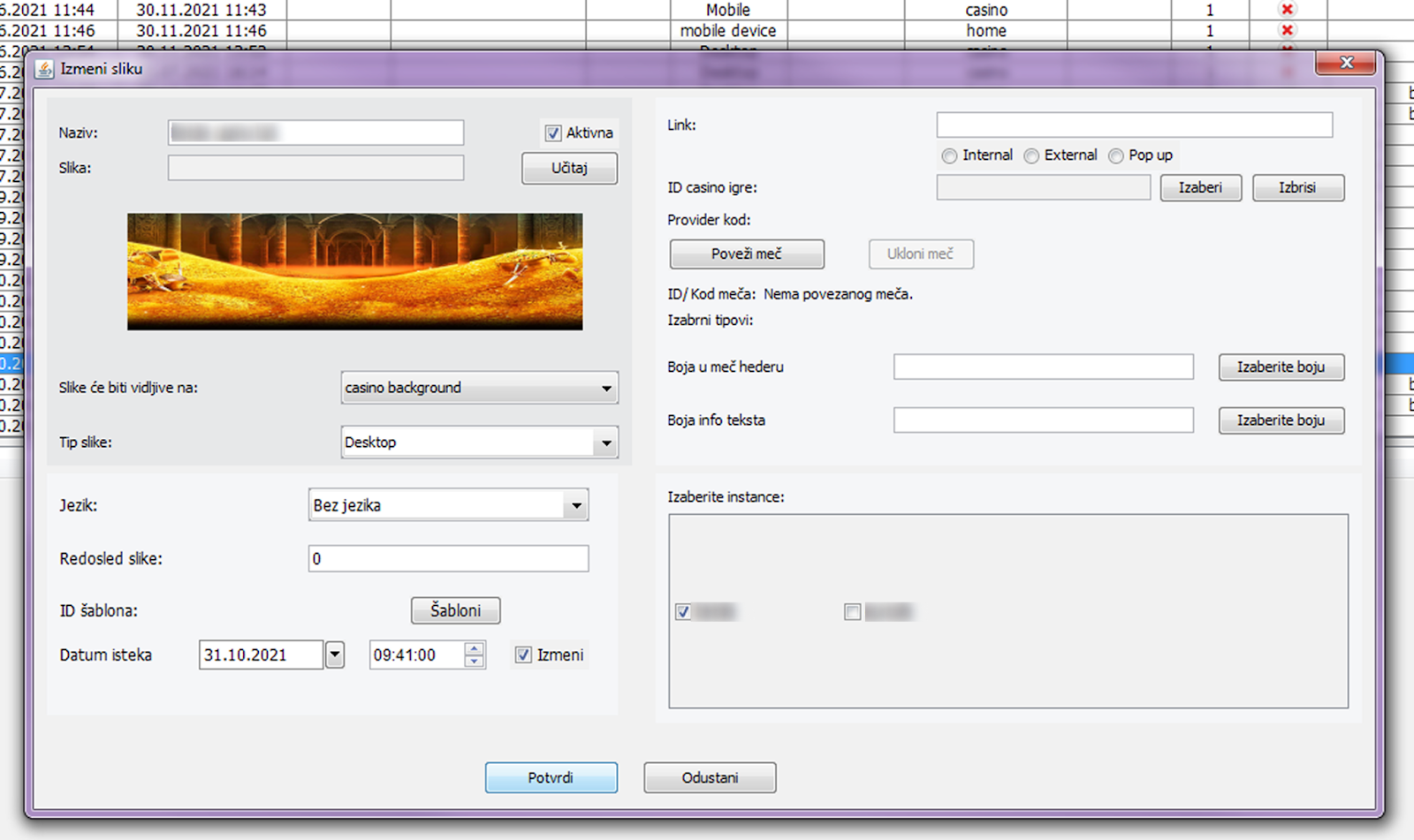The image size is (1414, 840).
Task: Click the Šabloni button
Action: click(x=455, y=610)
